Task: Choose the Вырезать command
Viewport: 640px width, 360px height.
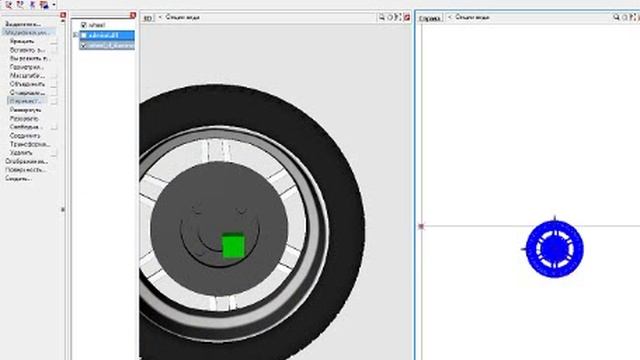Action: [x=30, y=58]
